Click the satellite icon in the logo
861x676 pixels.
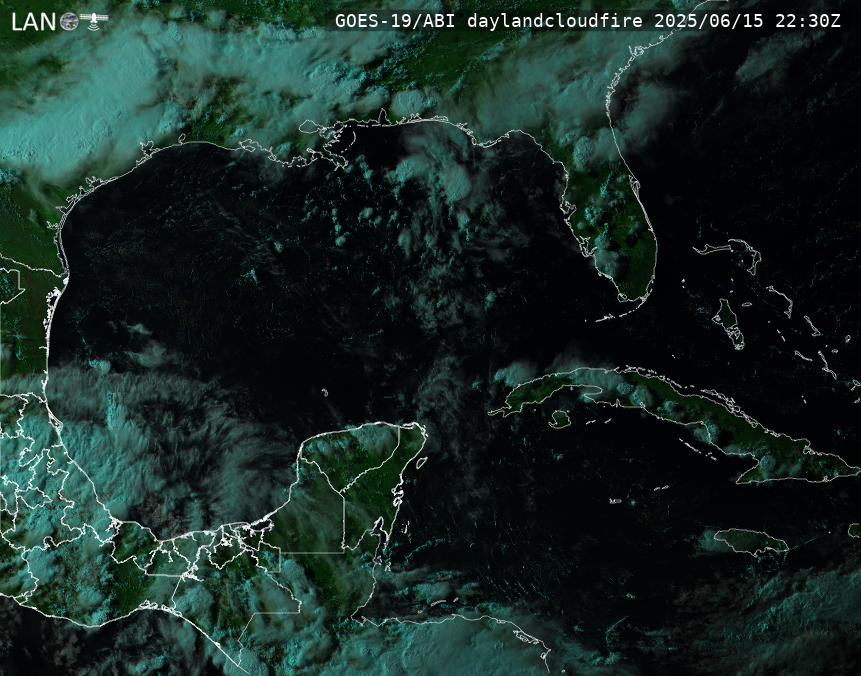94,20
